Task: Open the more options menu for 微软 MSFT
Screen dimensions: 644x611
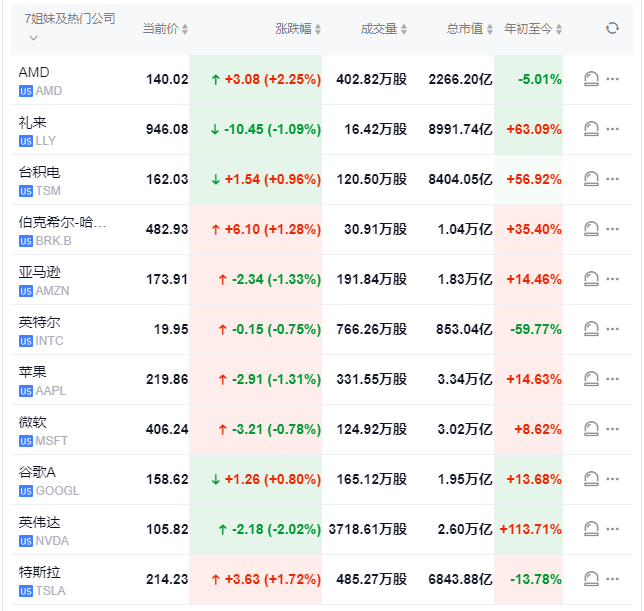Action: pyautogui.click(x=612, y=429)
